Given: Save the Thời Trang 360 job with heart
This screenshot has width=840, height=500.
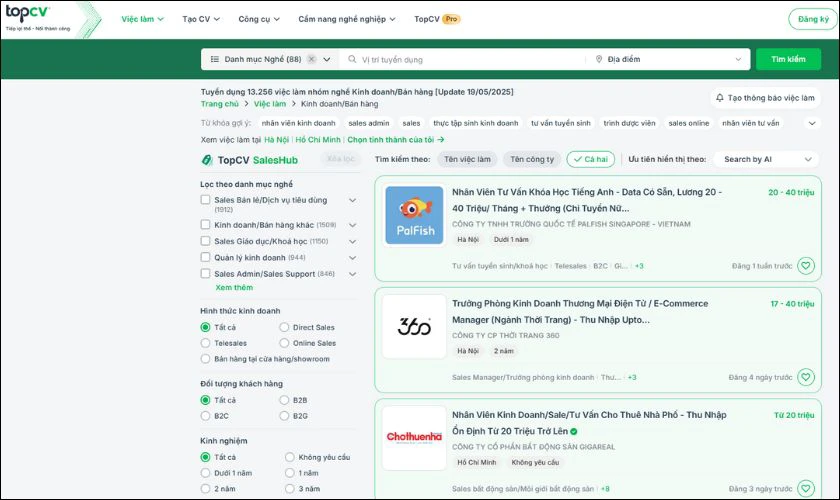Looking at the screenshot, I should click(x=806, y=377).
